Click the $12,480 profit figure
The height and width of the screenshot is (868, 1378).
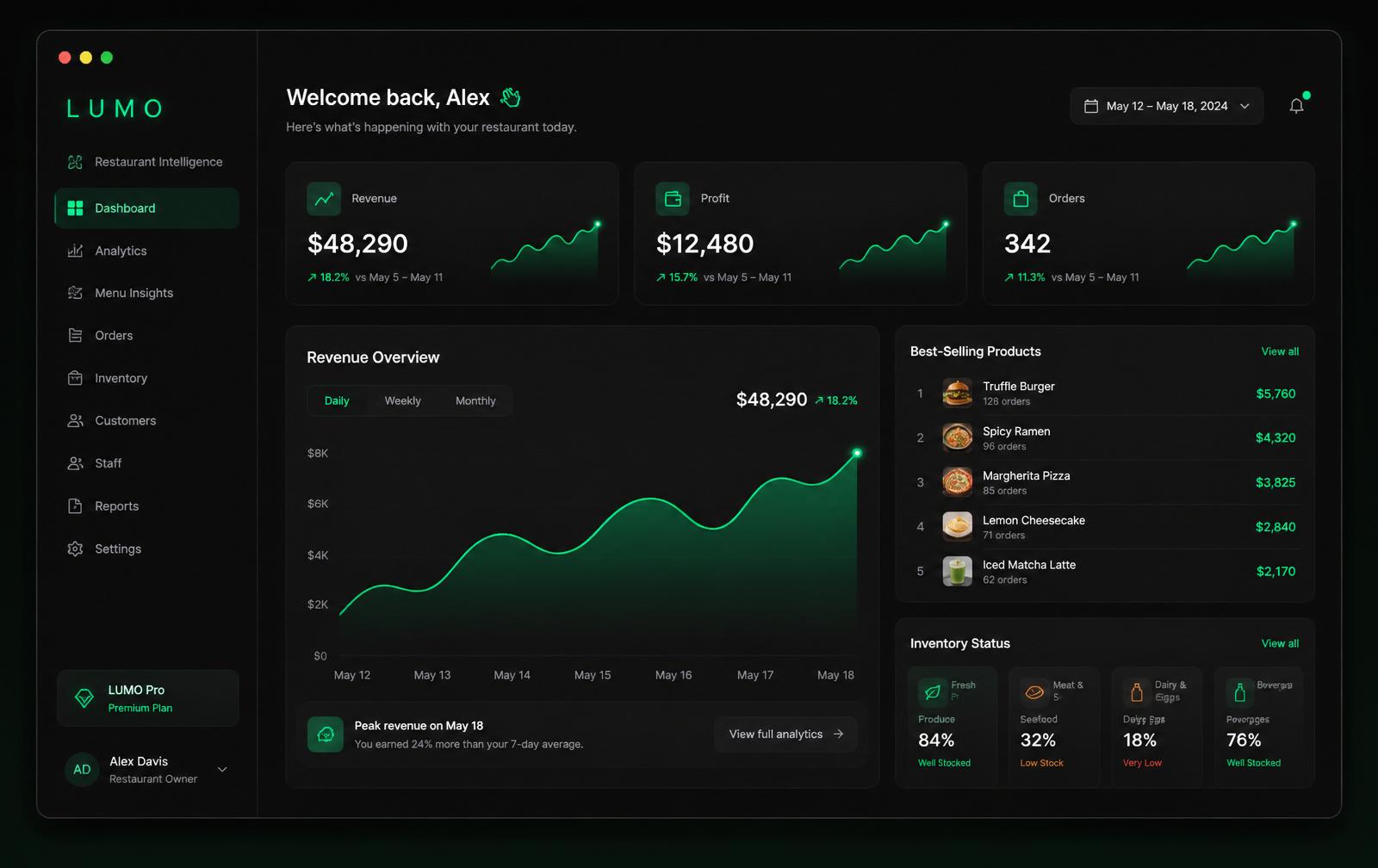coord(705,244)
